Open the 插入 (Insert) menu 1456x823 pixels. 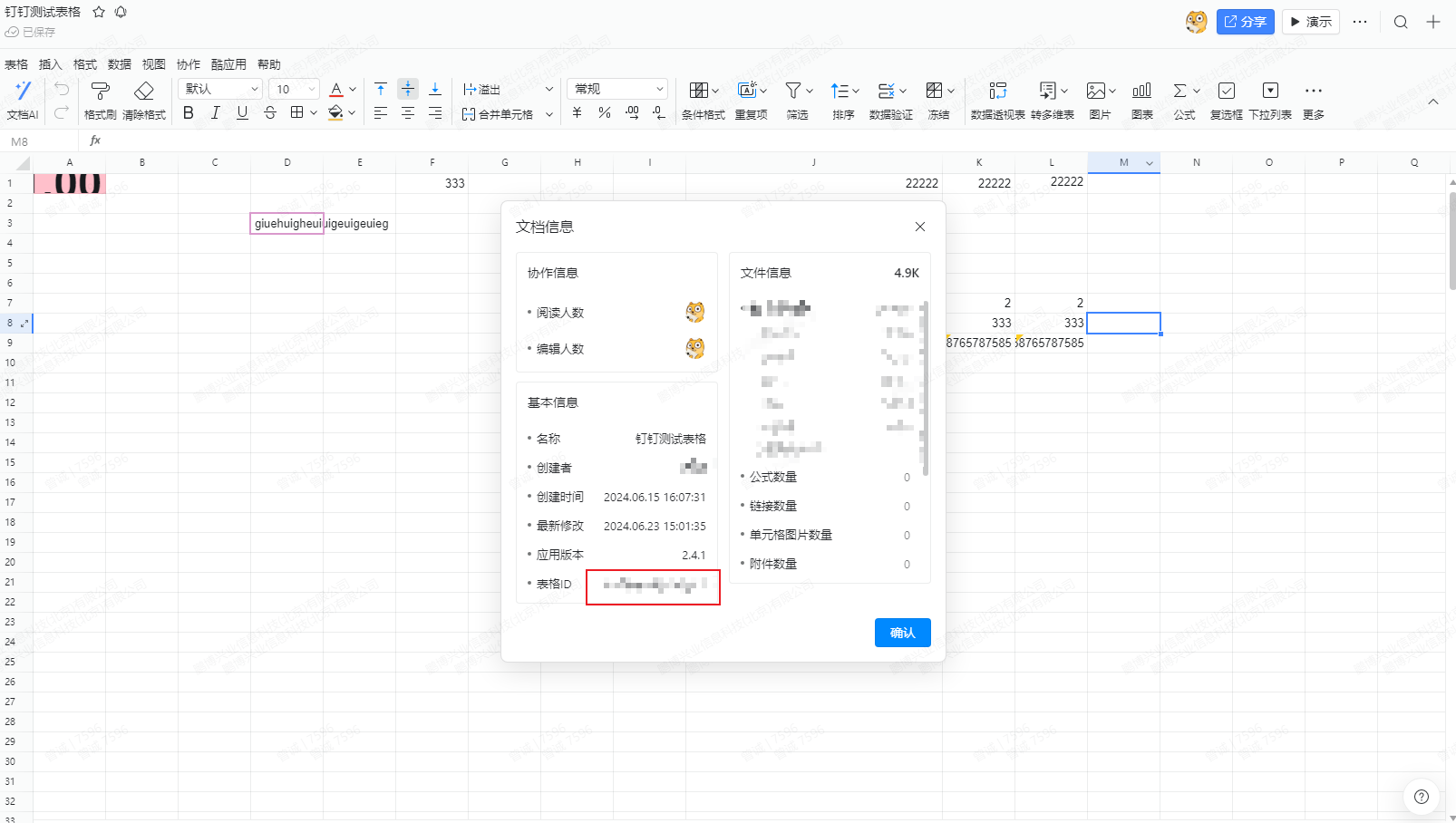51,64
